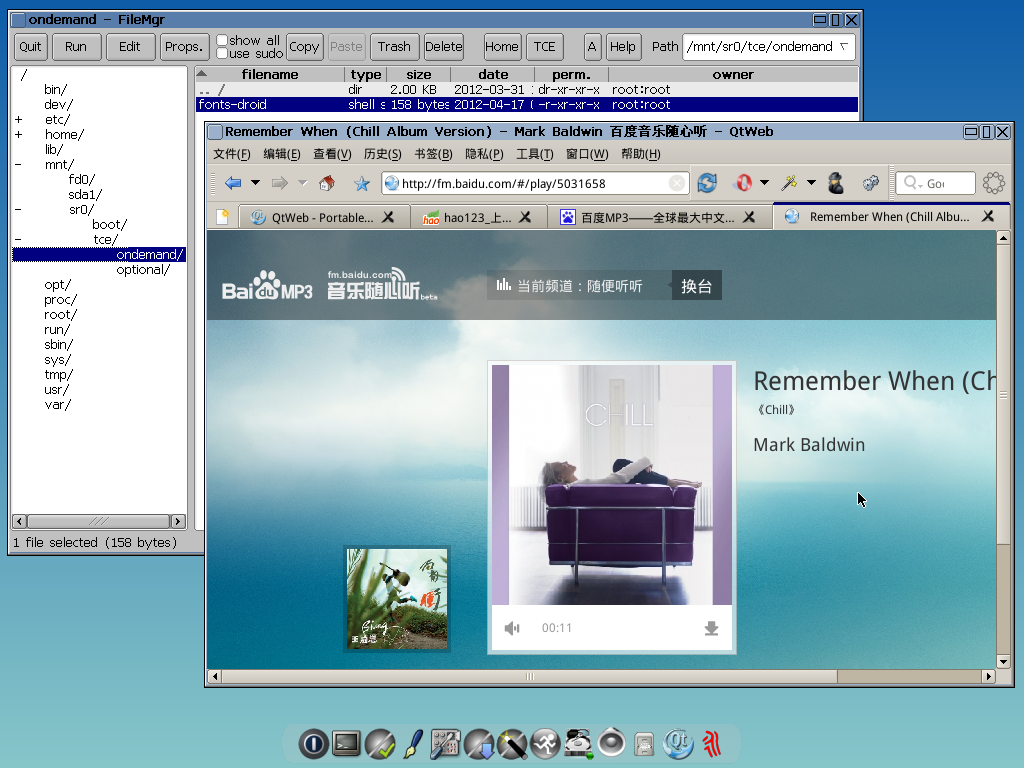The image size is (1024, 768).
Task: Launch the Terminal from the dock
Action: (x=346, y=743)
